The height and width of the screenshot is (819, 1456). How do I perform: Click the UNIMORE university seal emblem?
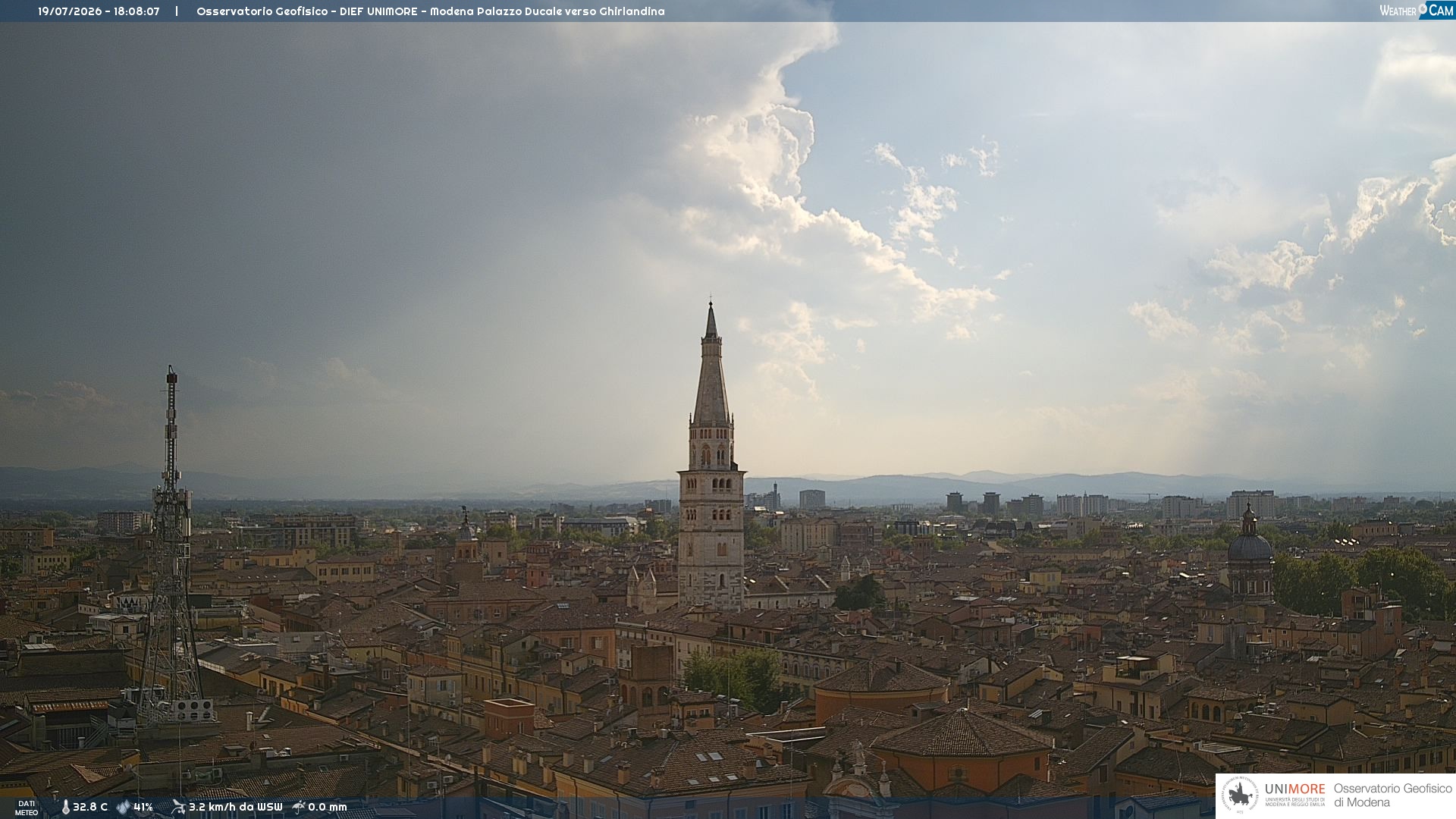(1240, 795)
